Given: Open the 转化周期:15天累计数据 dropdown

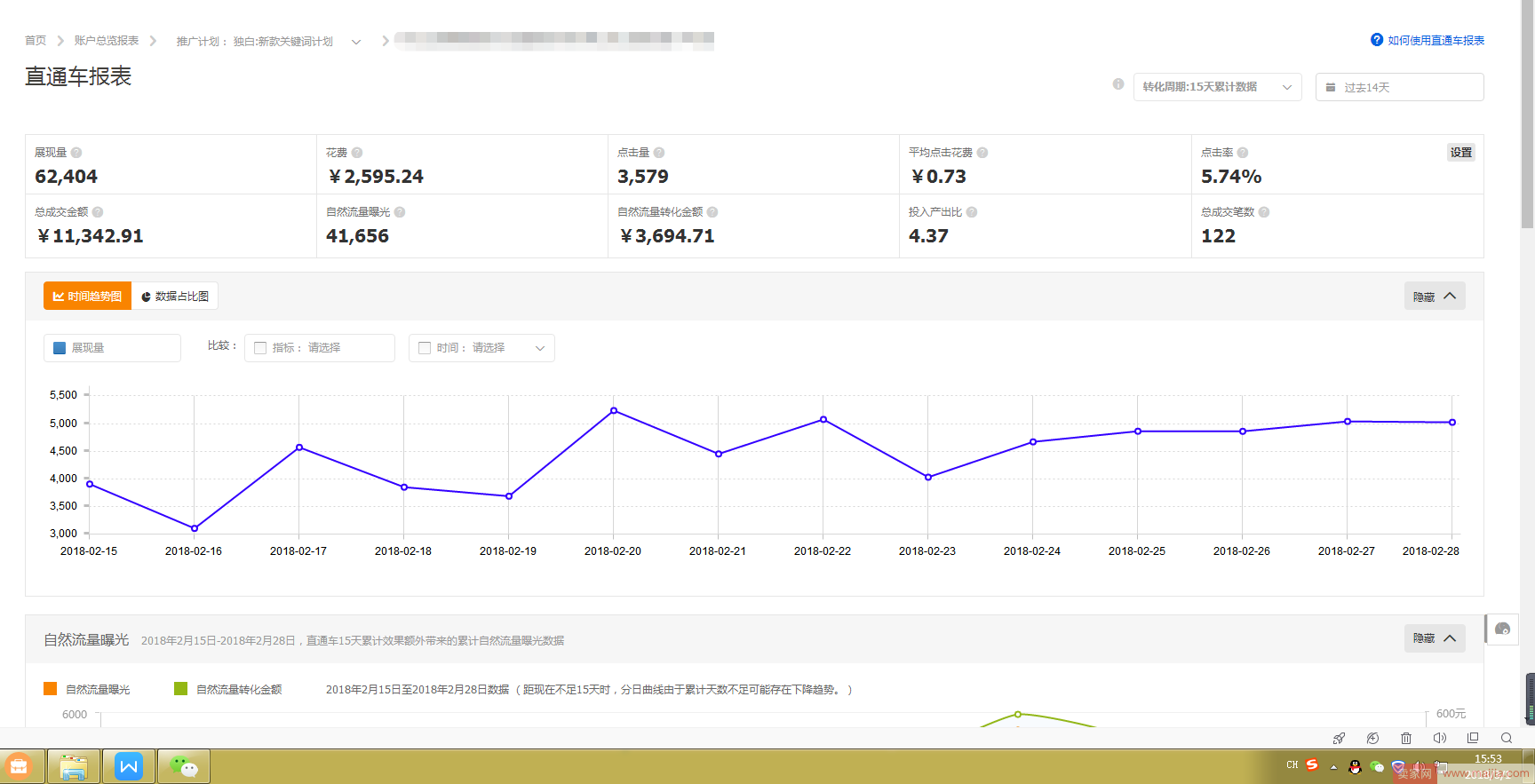Looking at the screenshot, I should tap(1217, 87).
